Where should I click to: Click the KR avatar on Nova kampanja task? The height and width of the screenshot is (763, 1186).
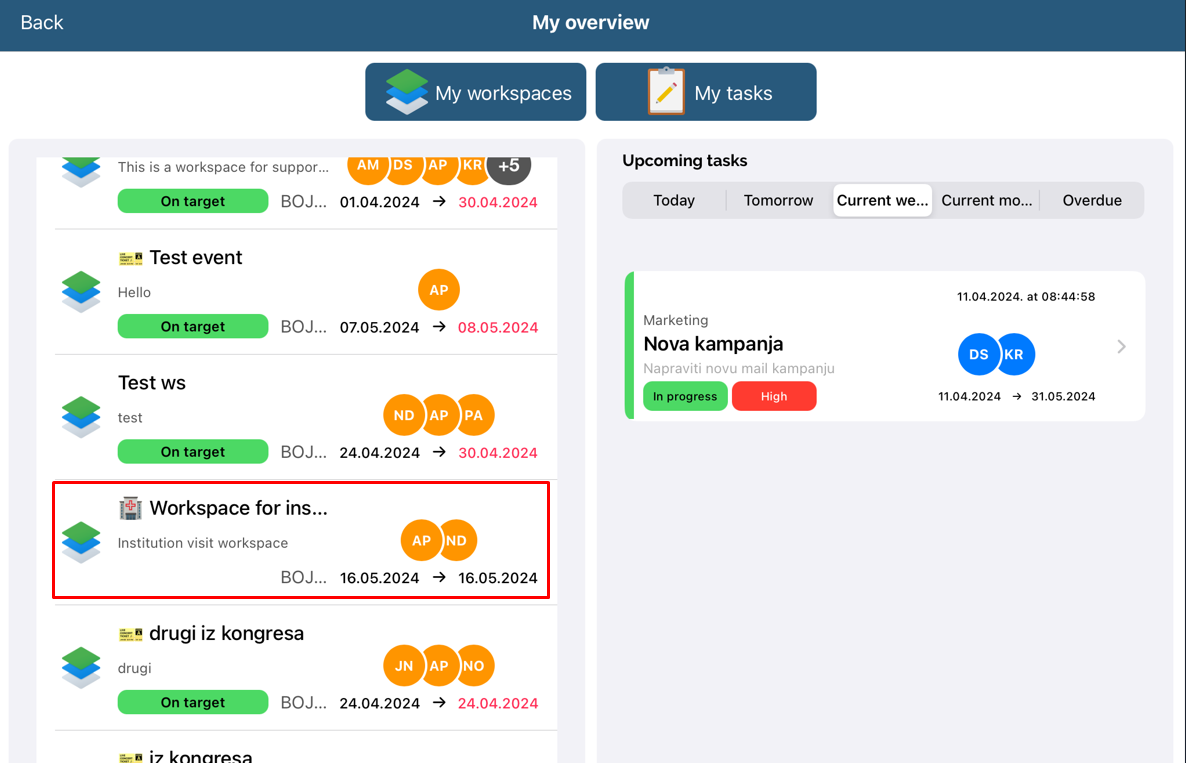tap(1014, 354)
